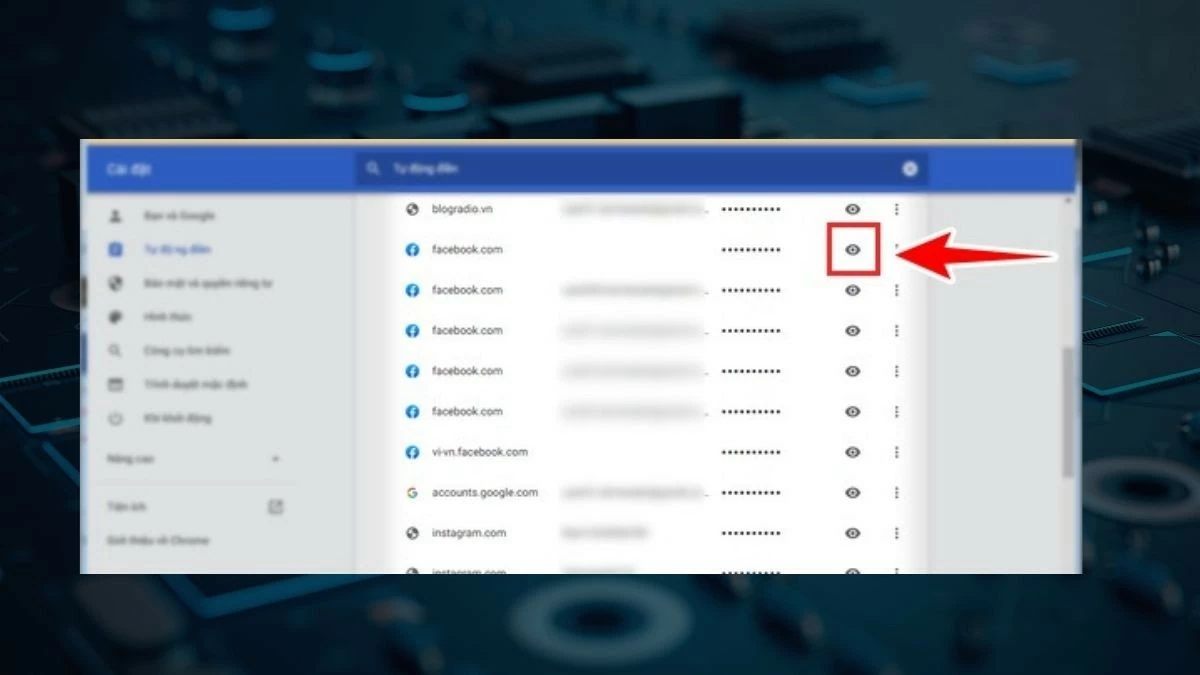This screenshot has width=1200, height=675.
Task: Open the three-dot menu for accounts.google.com
Action: pyautogui.click(x=897, y=492)
